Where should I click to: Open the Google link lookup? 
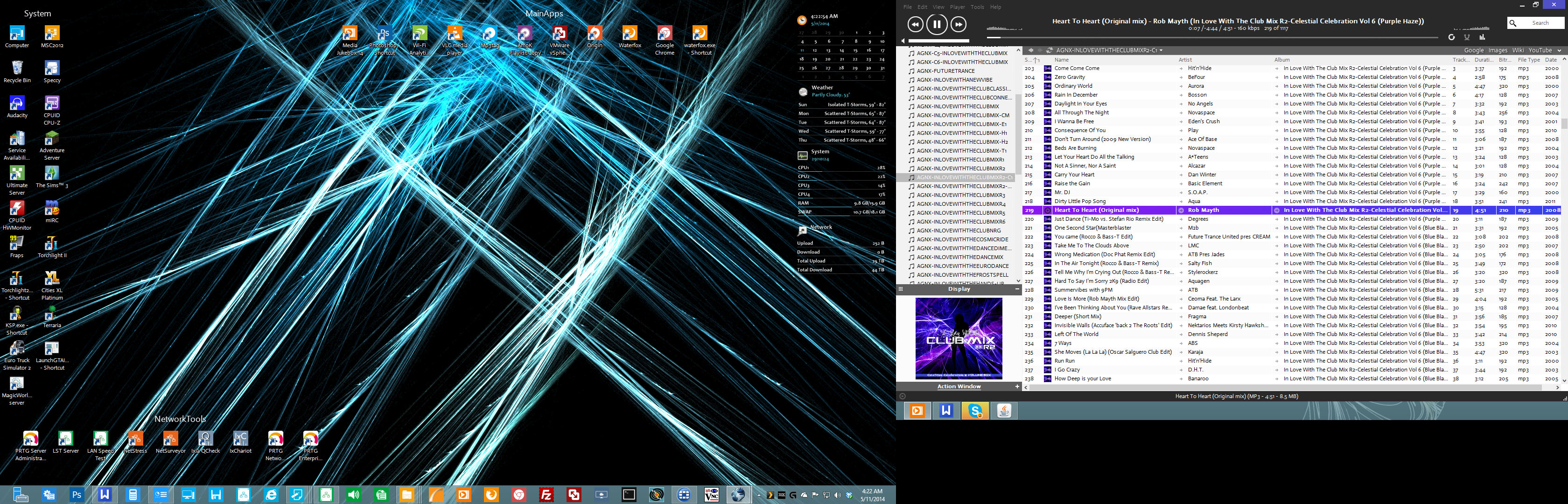[x=1474, y=50]
